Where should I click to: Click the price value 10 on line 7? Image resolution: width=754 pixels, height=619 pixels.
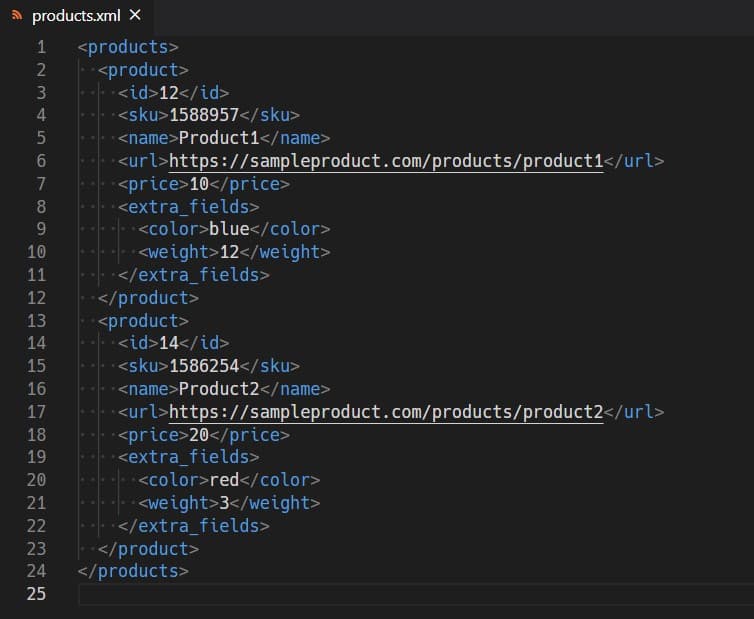[199, 184]
